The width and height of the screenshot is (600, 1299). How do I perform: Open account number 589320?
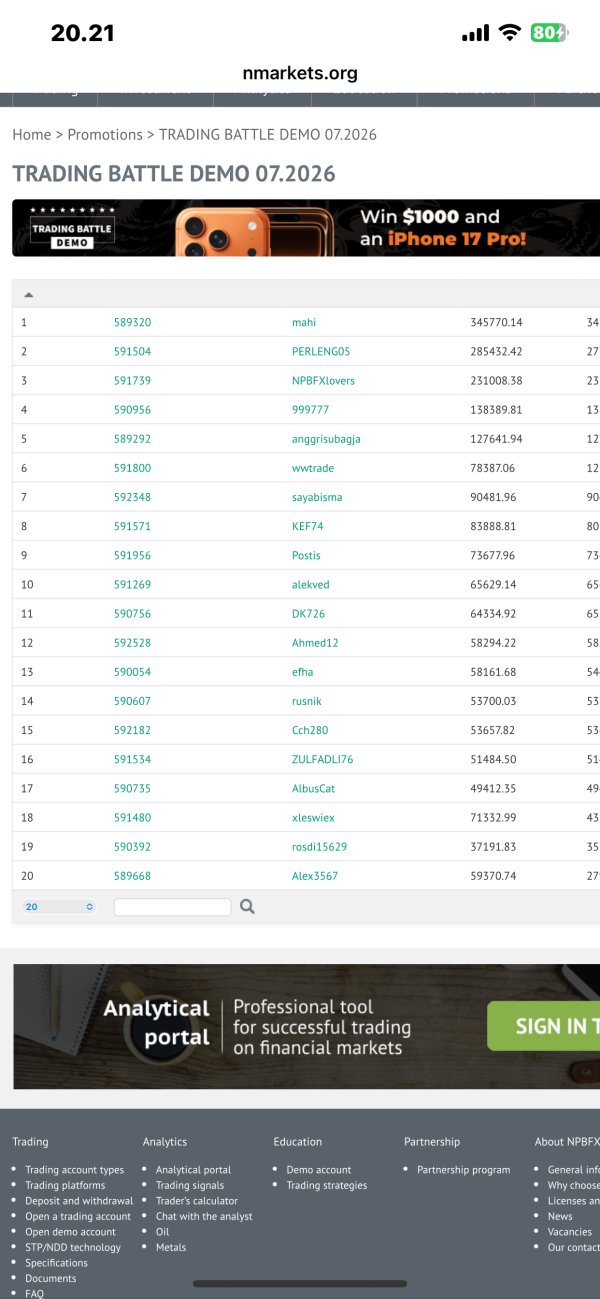click(132, 322)
